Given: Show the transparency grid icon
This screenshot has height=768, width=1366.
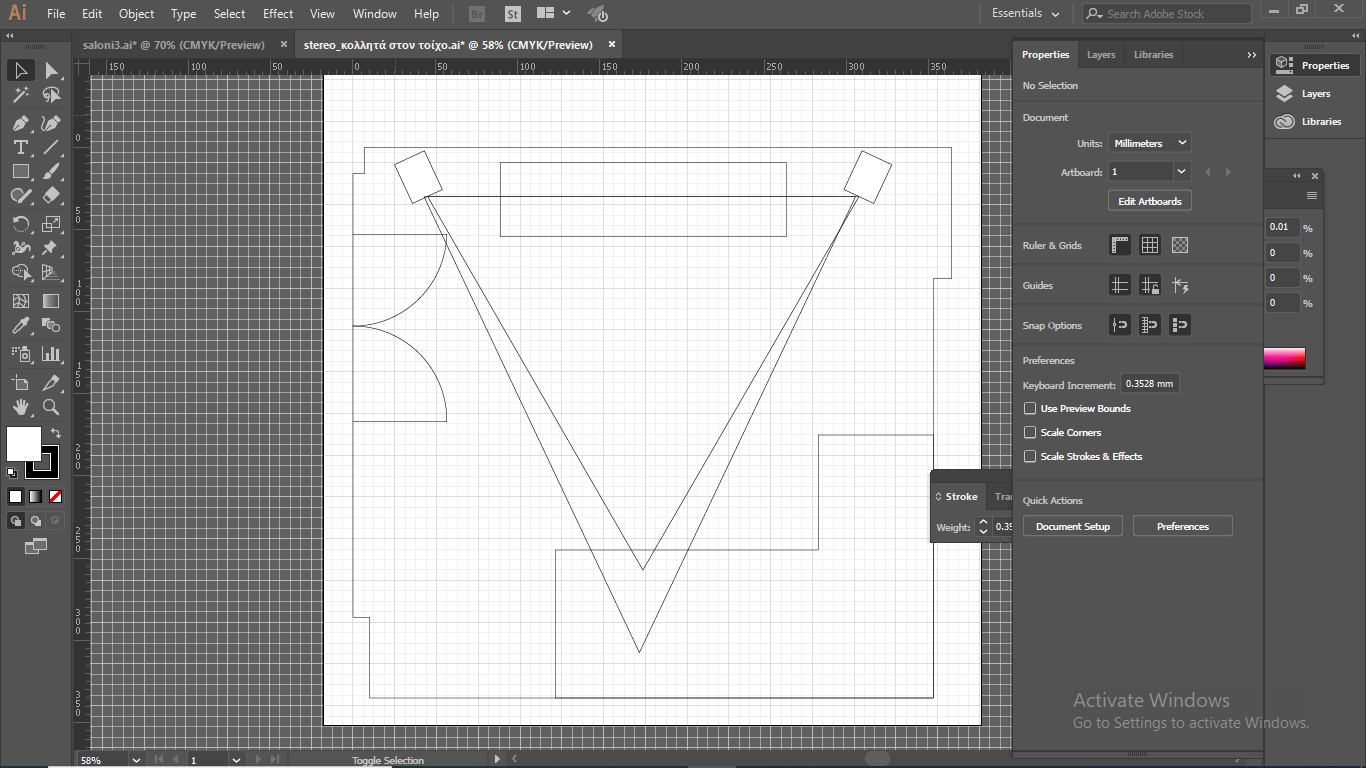Looking at the screenshot, I should point(1180,245).
